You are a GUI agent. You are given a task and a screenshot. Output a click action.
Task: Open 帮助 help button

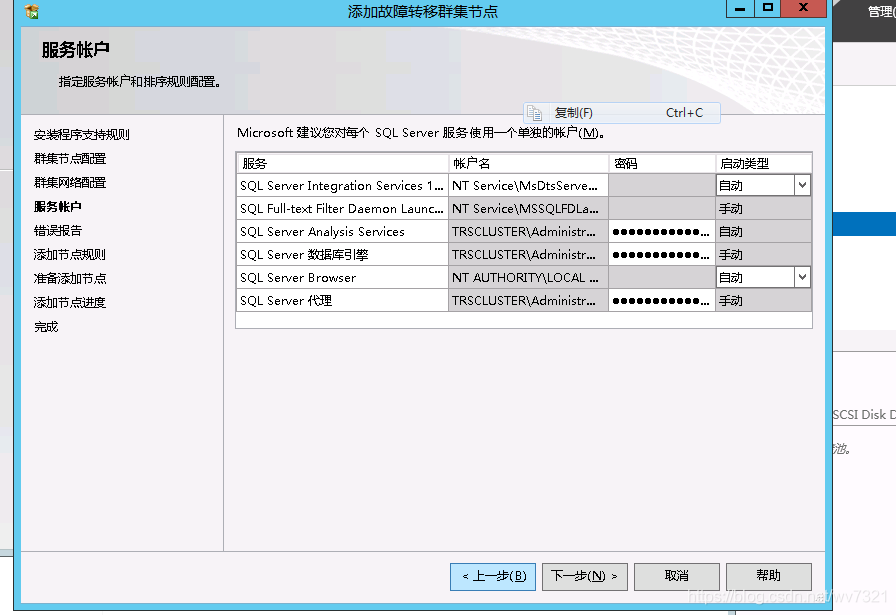click(769, 576)
